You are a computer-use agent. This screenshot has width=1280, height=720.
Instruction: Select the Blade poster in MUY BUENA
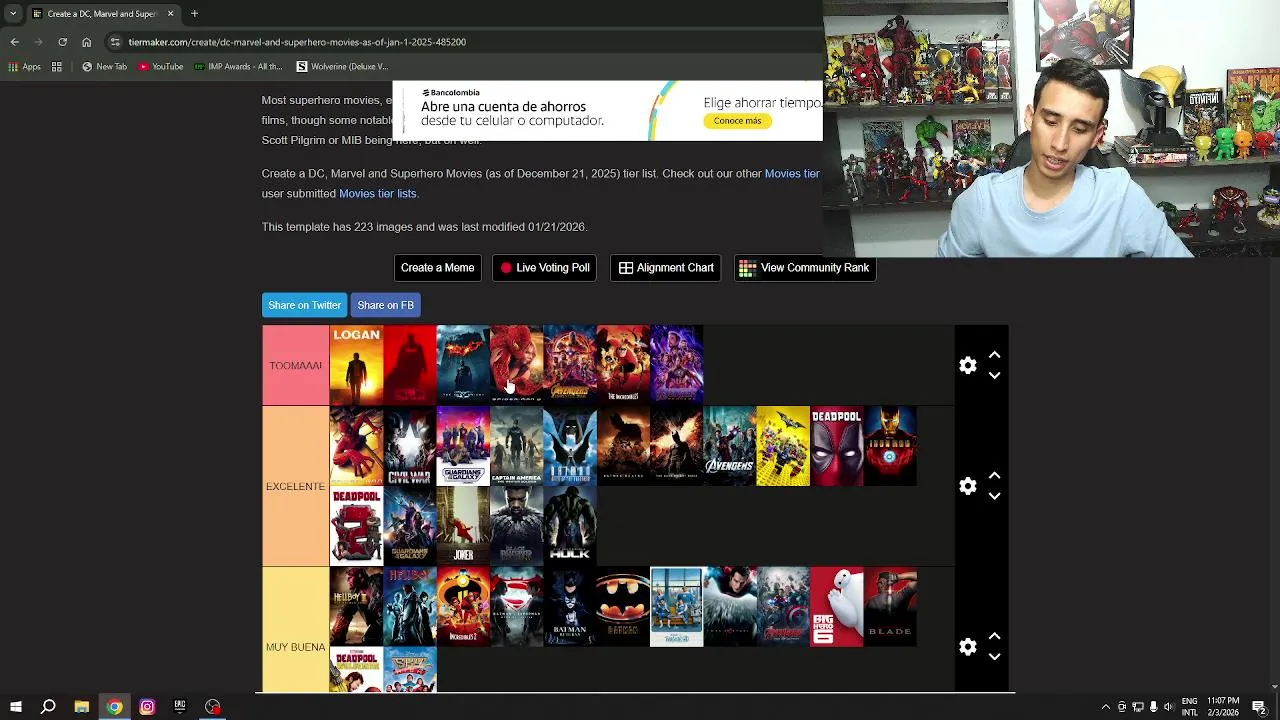click(890, 607)
